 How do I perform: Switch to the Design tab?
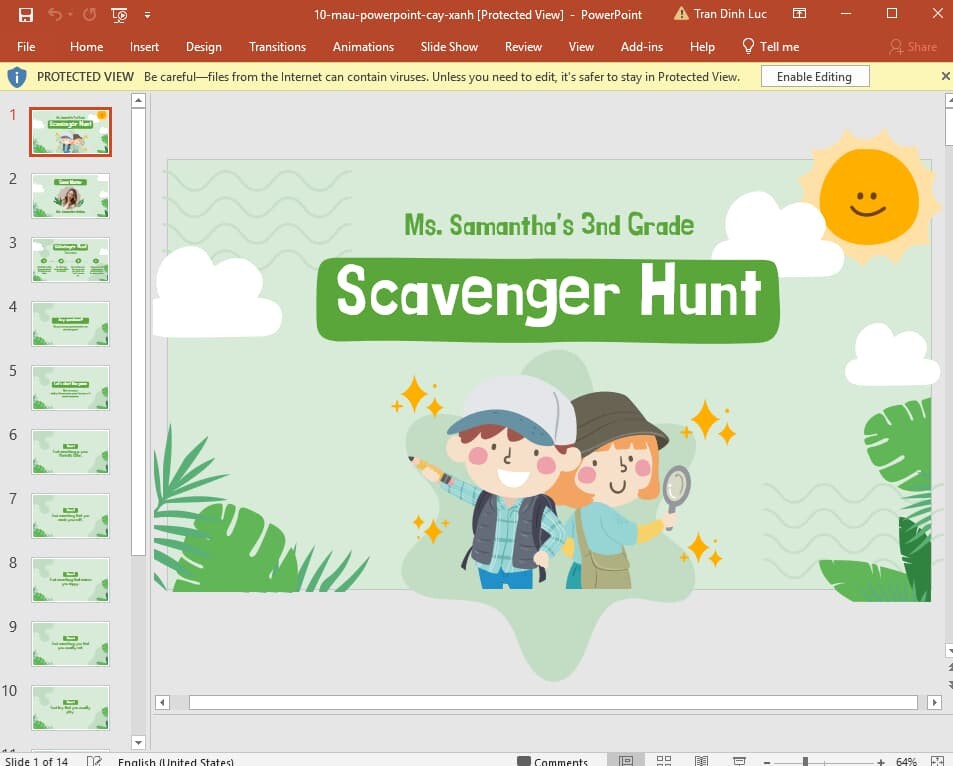pos(204,46)
